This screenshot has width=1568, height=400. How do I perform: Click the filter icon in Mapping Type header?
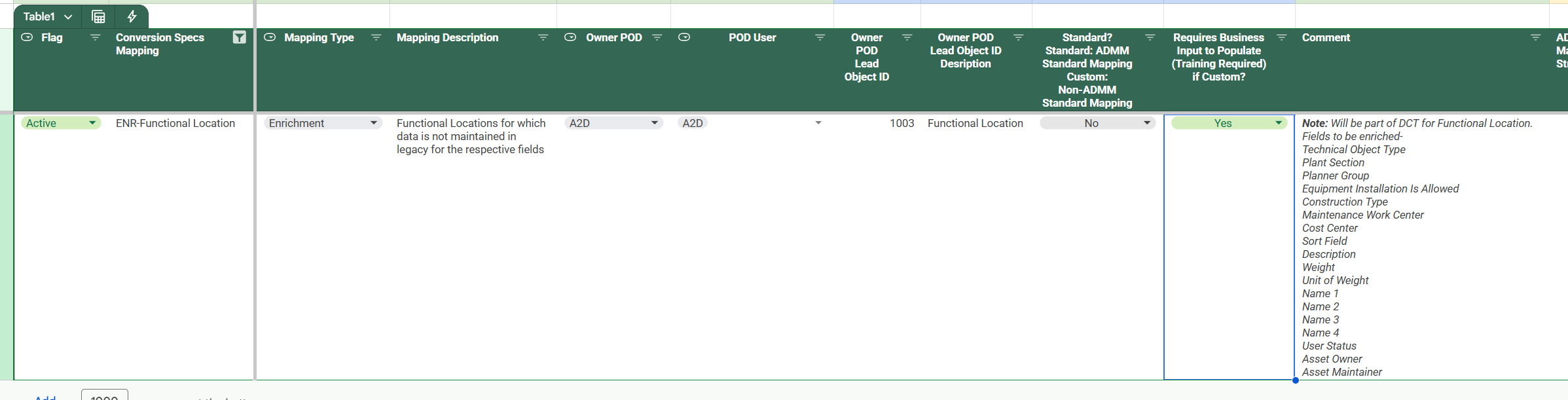click(376, 38)
